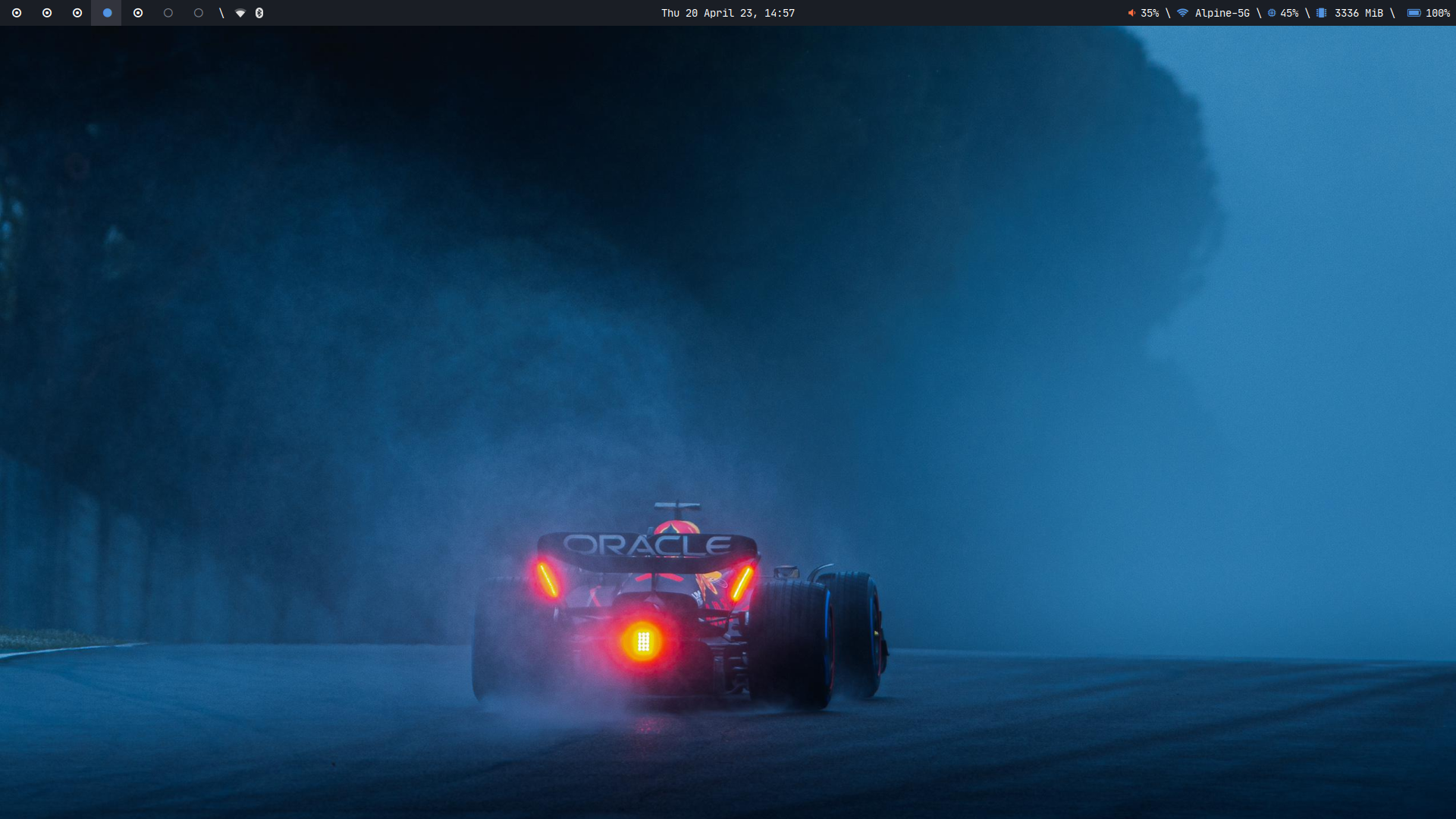The height and width of the screenshot is (819, 1456).
Task: Click the orange volume speaker icon
Action: [x=1131, y=13]
